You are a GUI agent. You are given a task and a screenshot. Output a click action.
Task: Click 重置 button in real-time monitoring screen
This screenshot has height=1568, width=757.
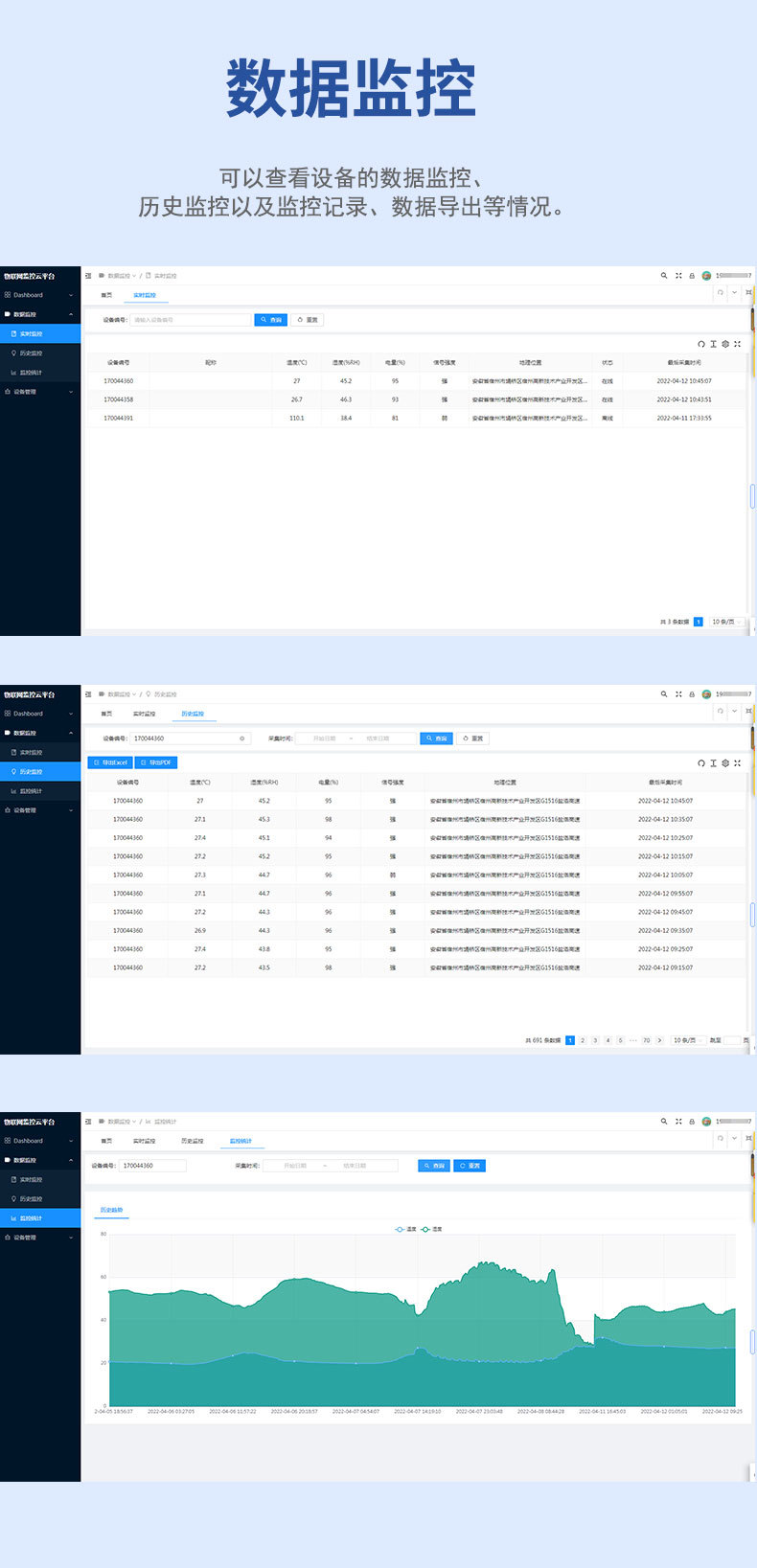pos(308,320)
